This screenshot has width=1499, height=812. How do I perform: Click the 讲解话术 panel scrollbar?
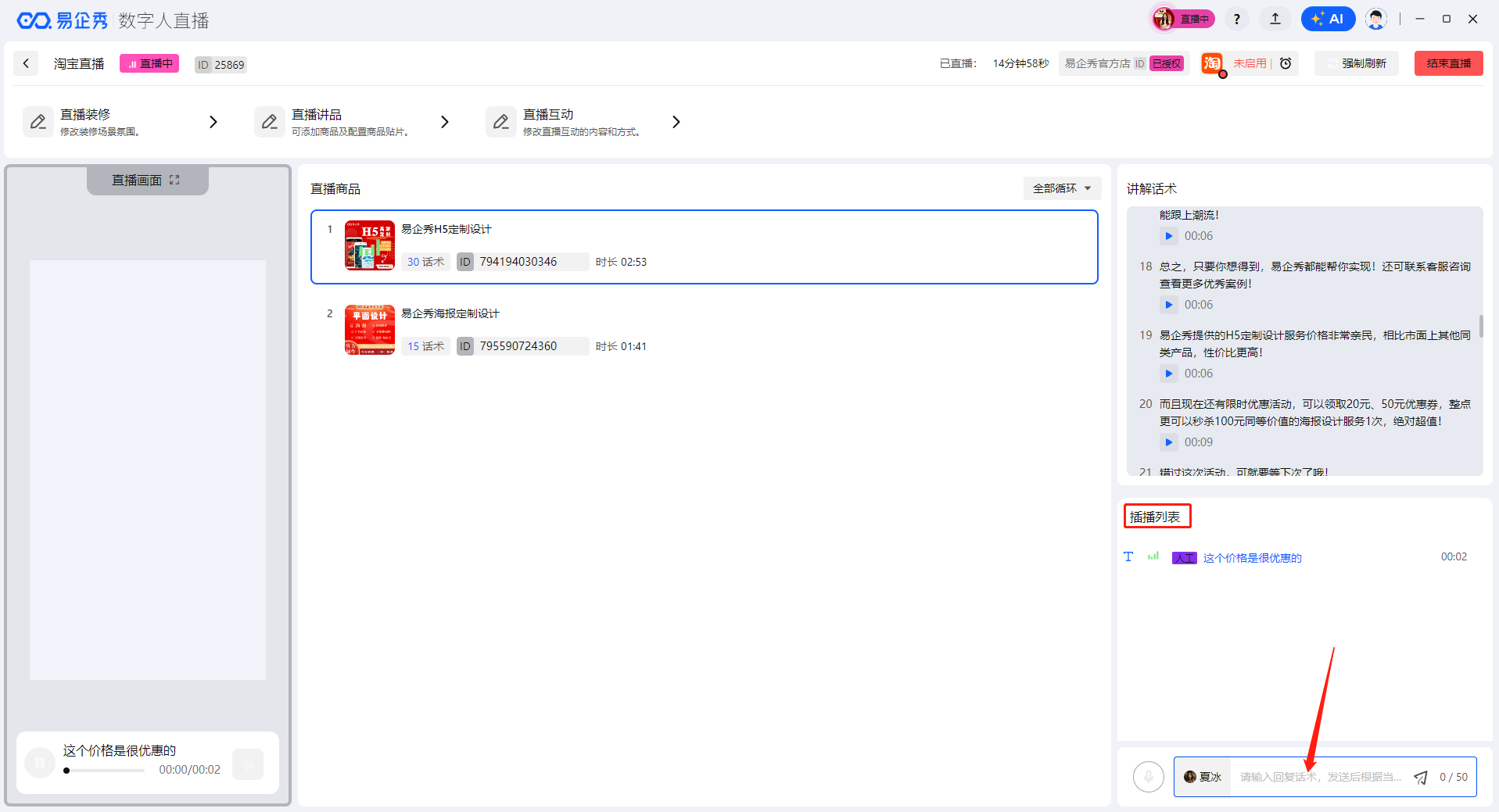click(1480, 327)
